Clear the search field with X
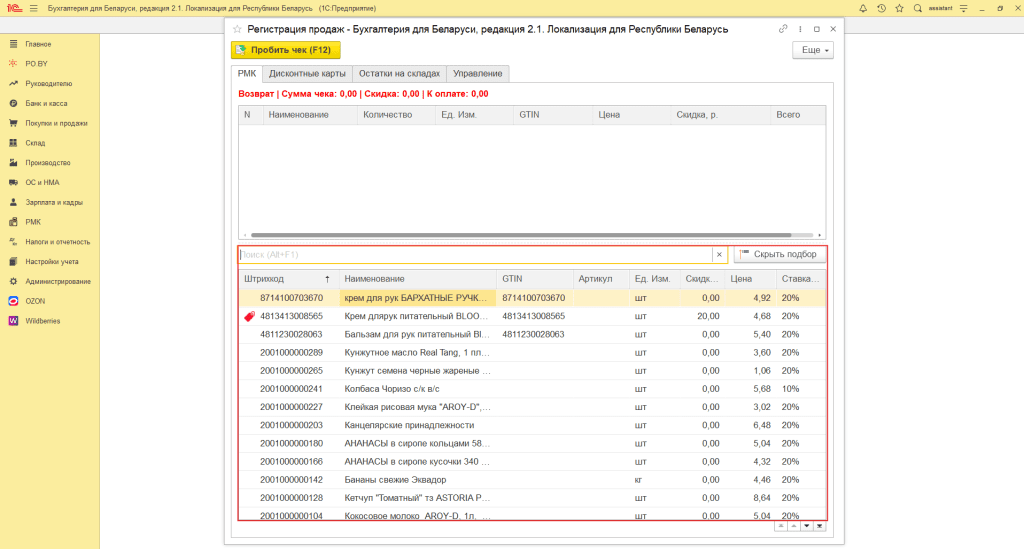Viewport: 1024px width, 549px height. pos(718,255)
